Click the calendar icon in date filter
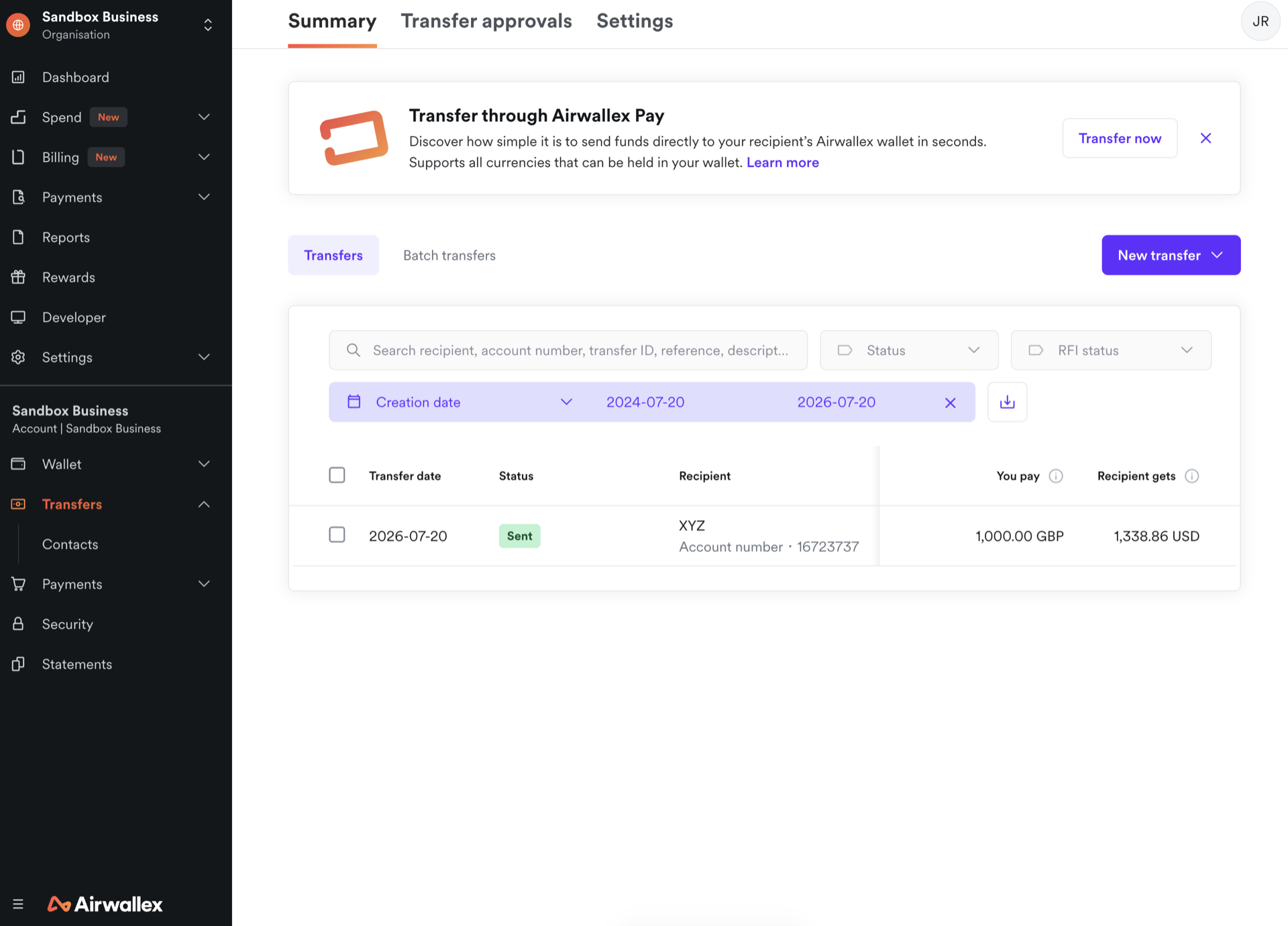Screen dimensions: 1288x926 [x=354, y=401]
